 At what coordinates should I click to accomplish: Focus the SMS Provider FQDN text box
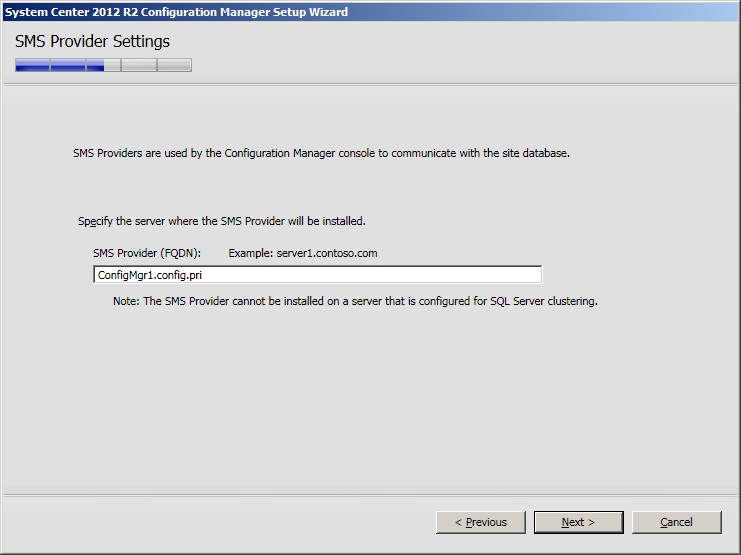(317, 275)
